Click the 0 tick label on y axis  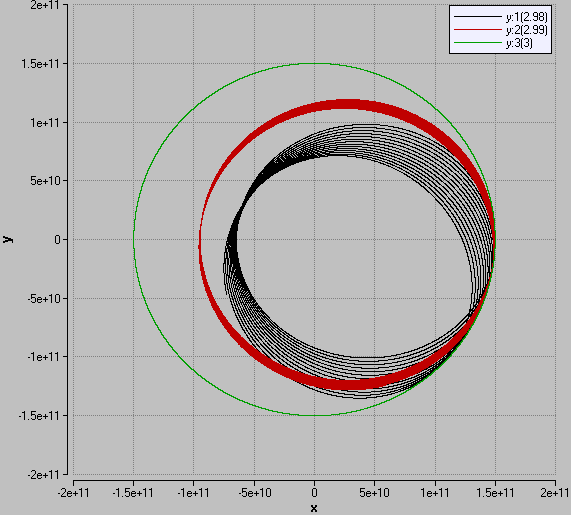[58, 240]
